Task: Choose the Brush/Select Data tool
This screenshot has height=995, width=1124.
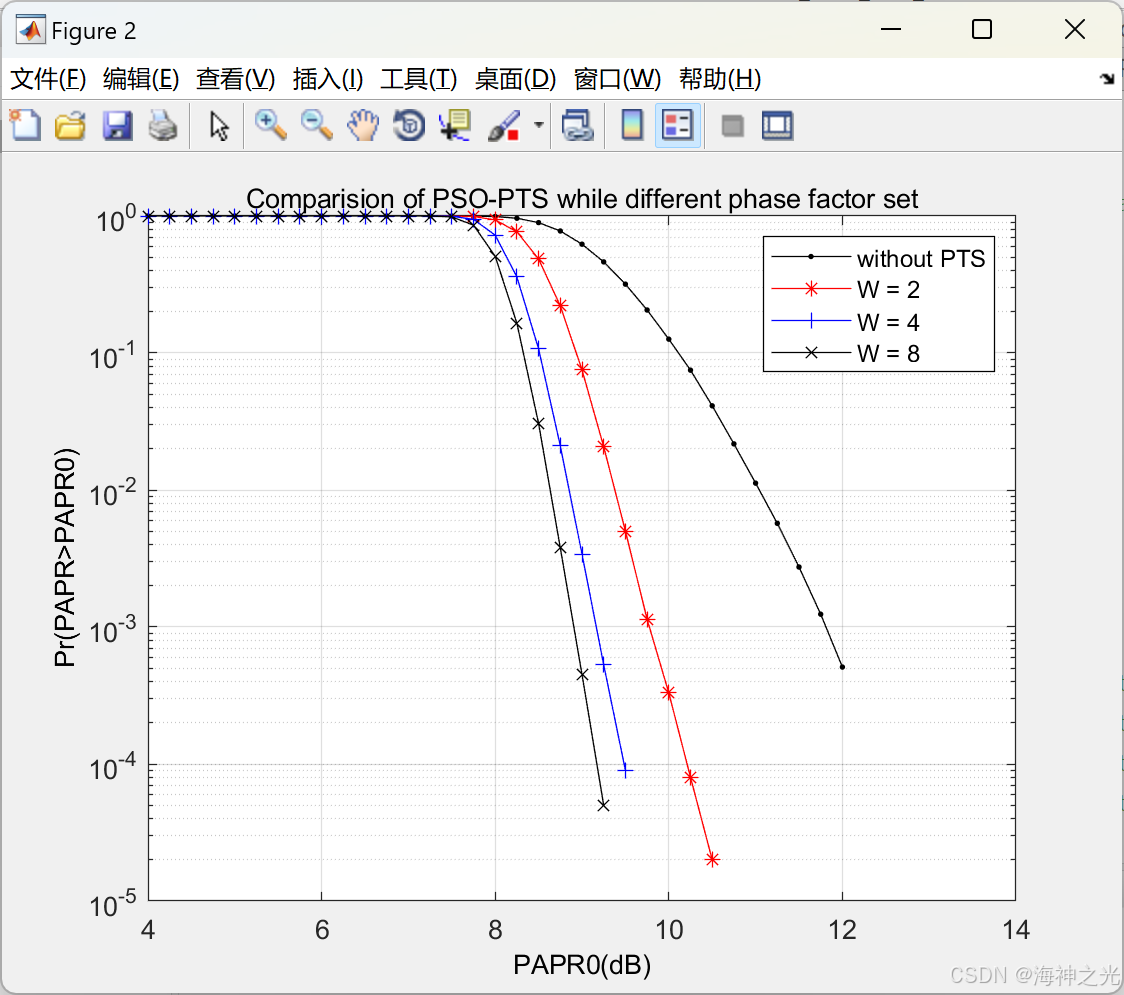Action: 504,125
